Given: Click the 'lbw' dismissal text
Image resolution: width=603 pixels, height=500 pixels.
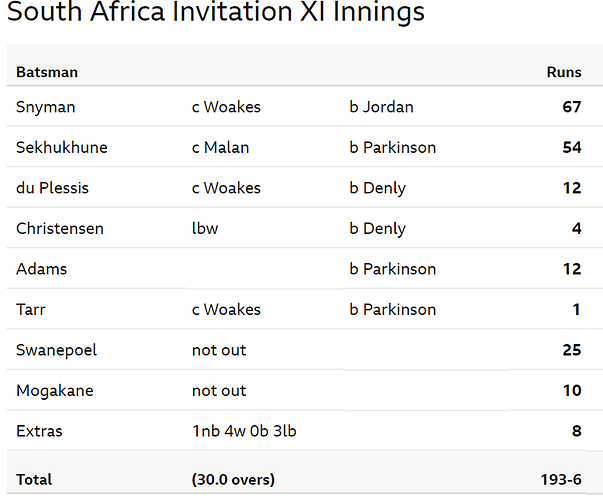Looking at the screenshot, I should point(205,229).
